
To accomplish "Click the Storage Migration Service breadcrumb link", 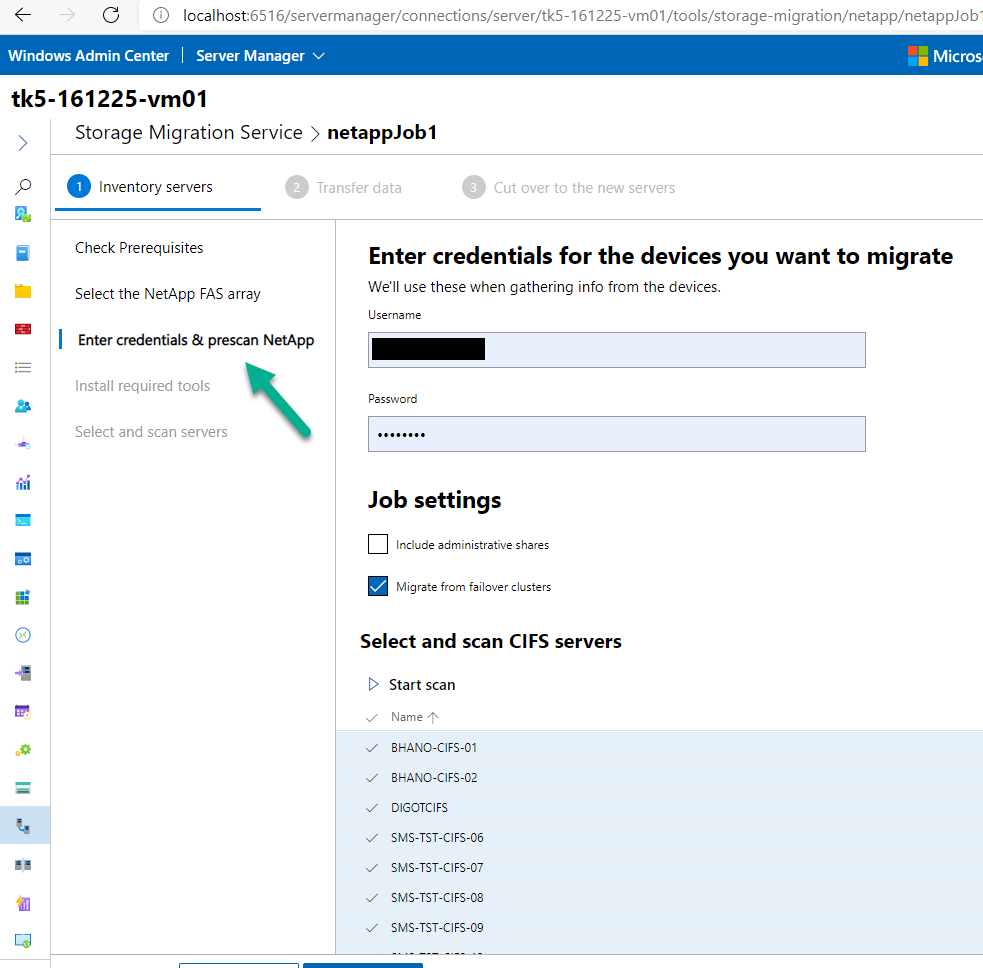I will pos(189,132).
